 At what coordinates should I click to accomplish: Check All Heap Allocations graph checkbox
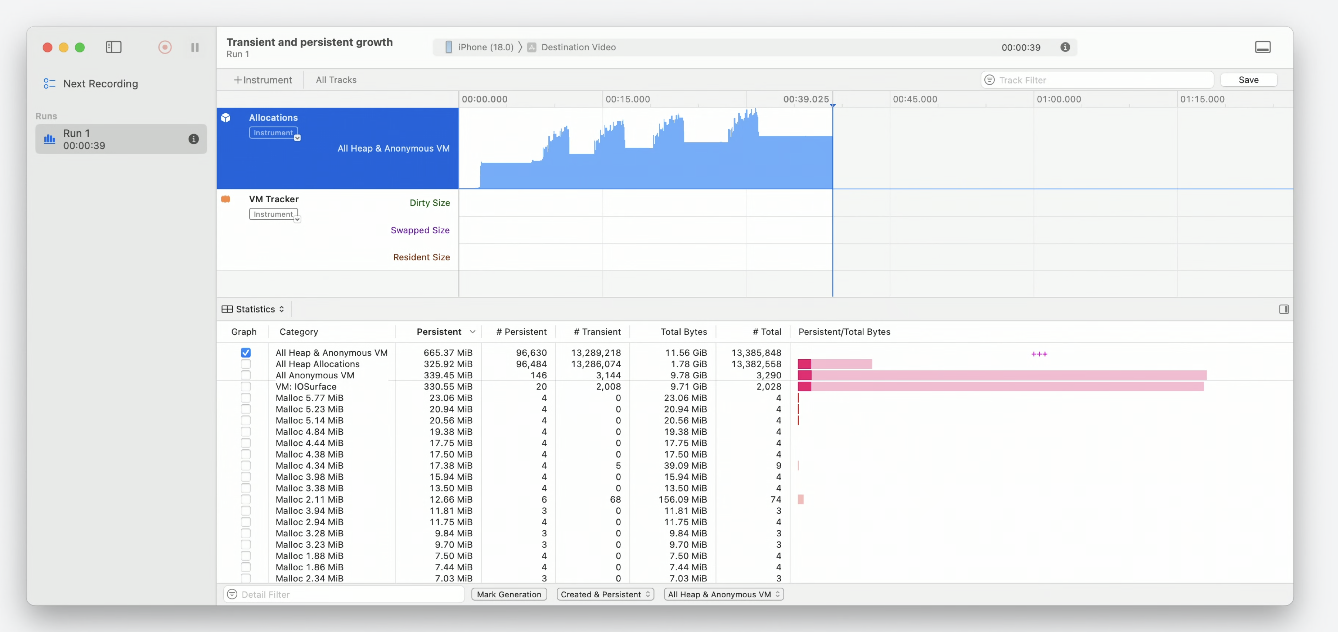point(246,364)
